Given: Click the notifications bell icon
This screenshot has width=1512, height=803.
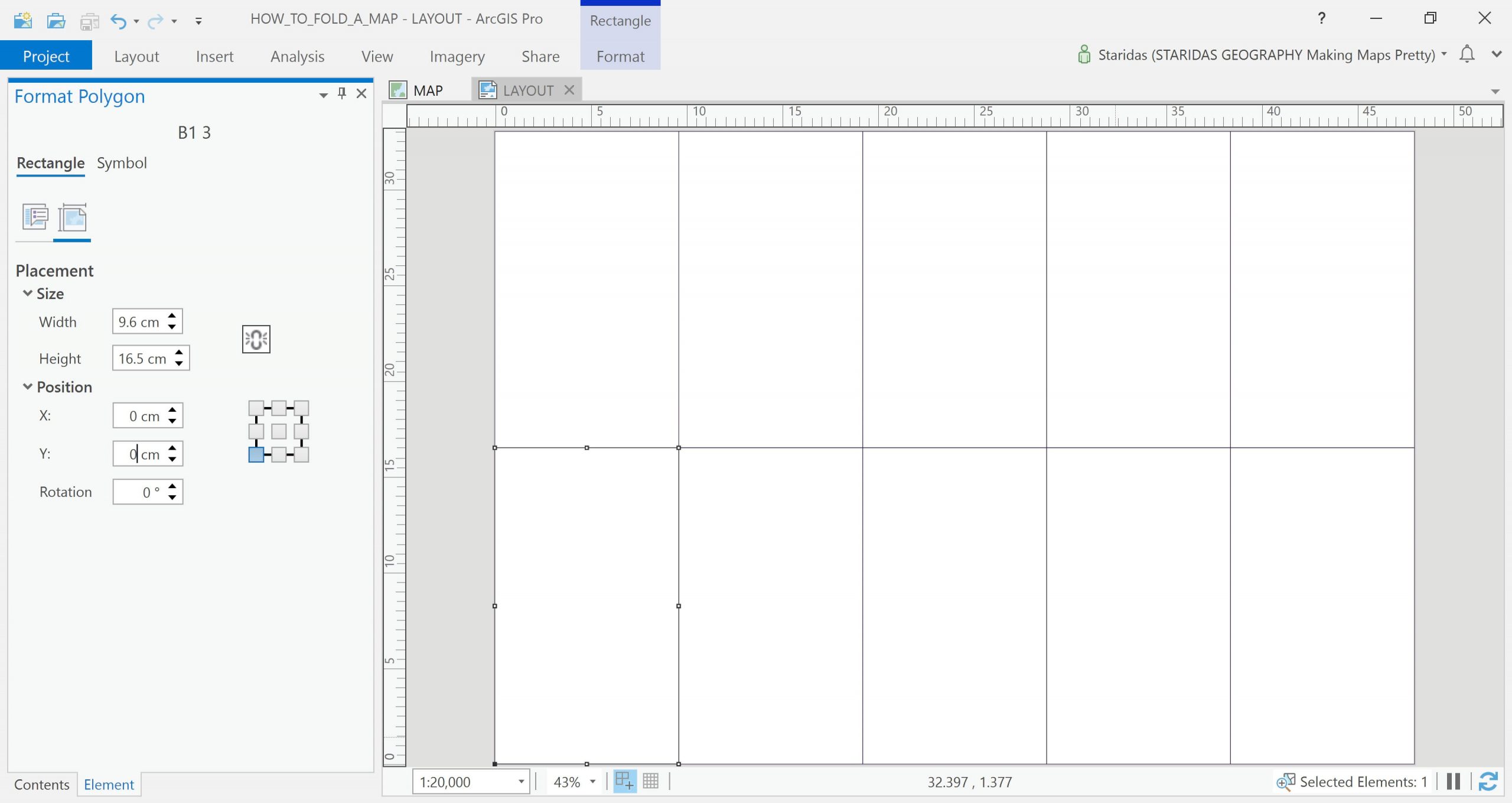Looking at the screenshot, I should pyautogui.click(x=1467, y=54).
